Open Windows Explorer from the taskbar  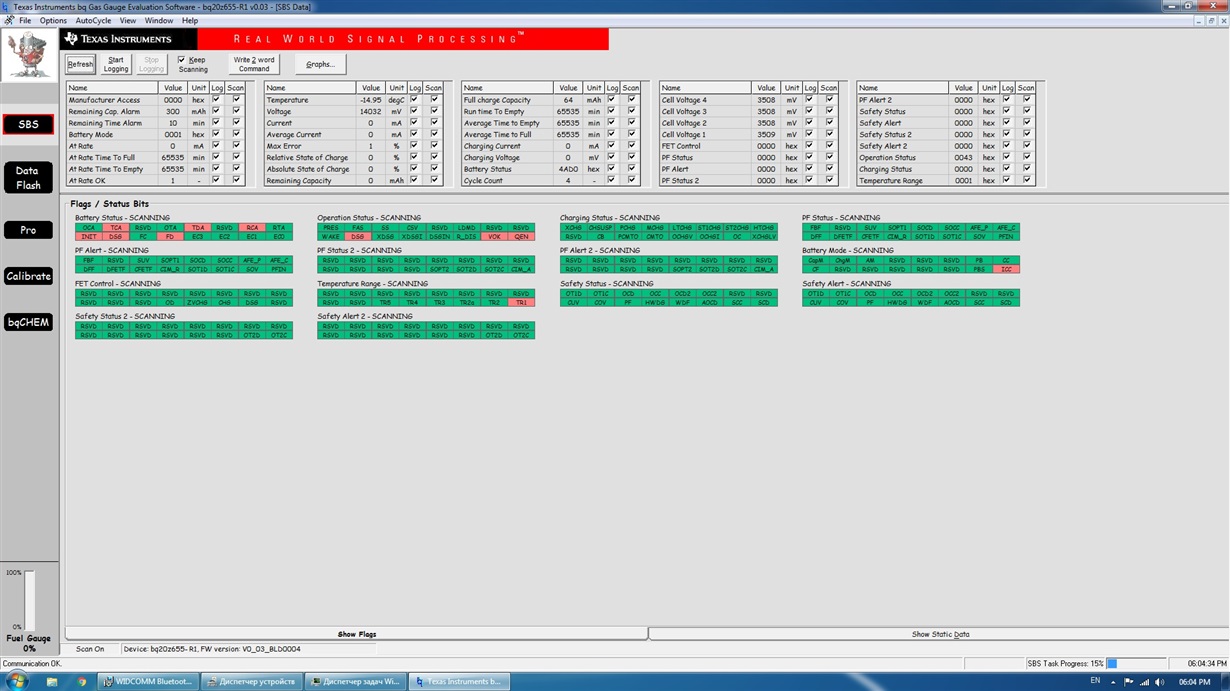click(52, 682)
